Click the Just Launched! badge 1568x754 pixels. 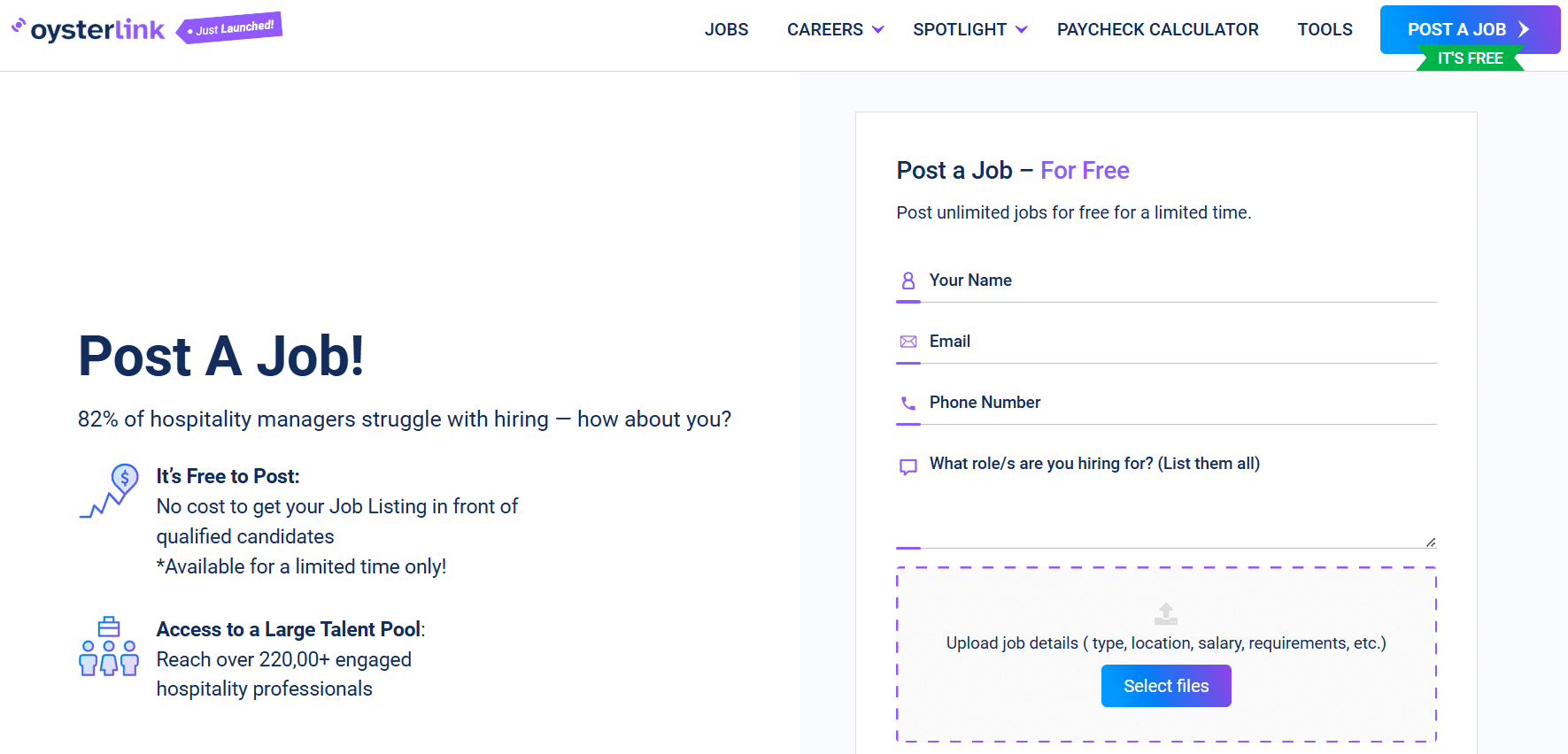pos(229,28)
